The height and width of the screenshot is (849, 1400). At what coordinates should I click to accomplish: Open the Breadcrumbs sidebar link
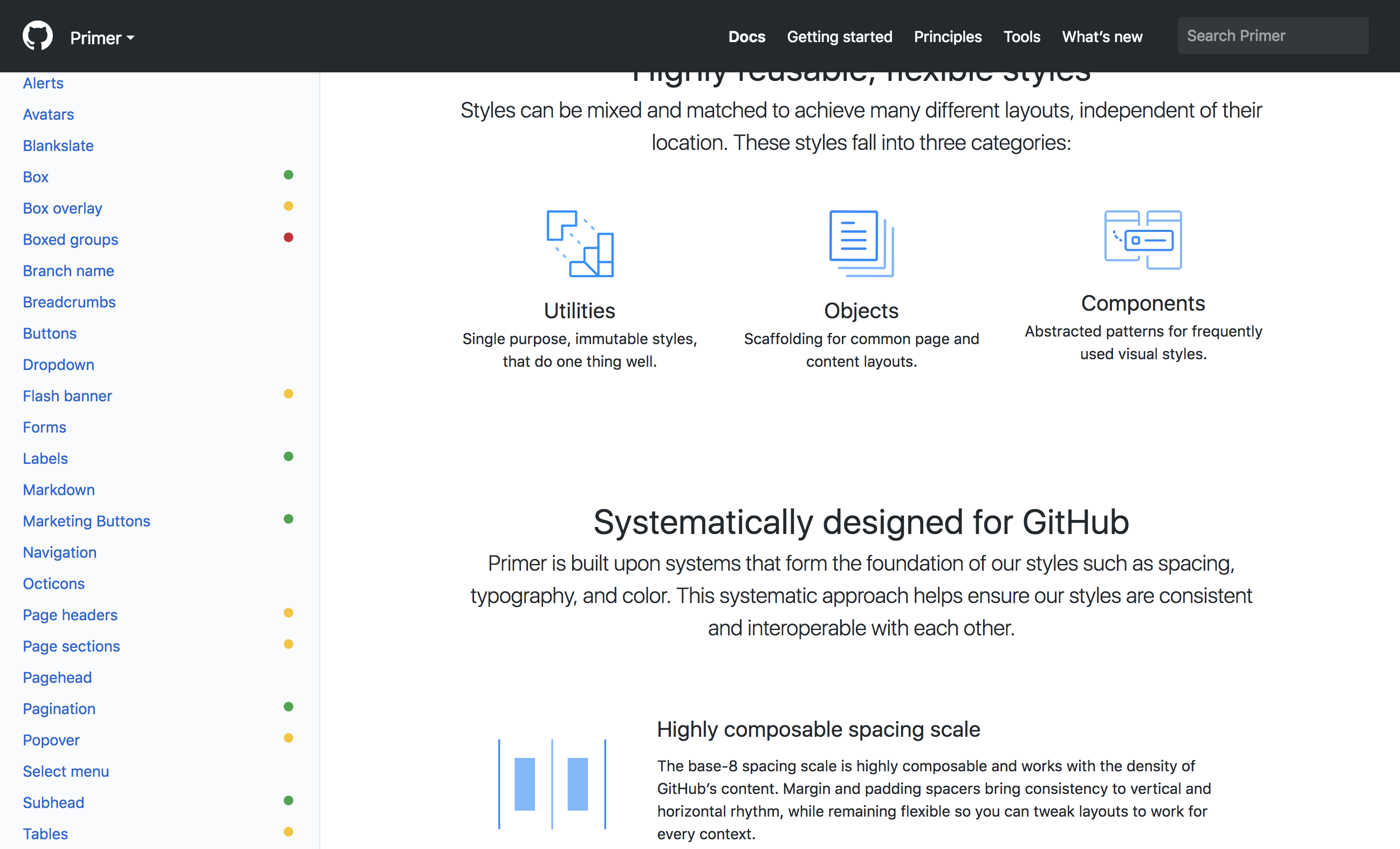(70, 302)
